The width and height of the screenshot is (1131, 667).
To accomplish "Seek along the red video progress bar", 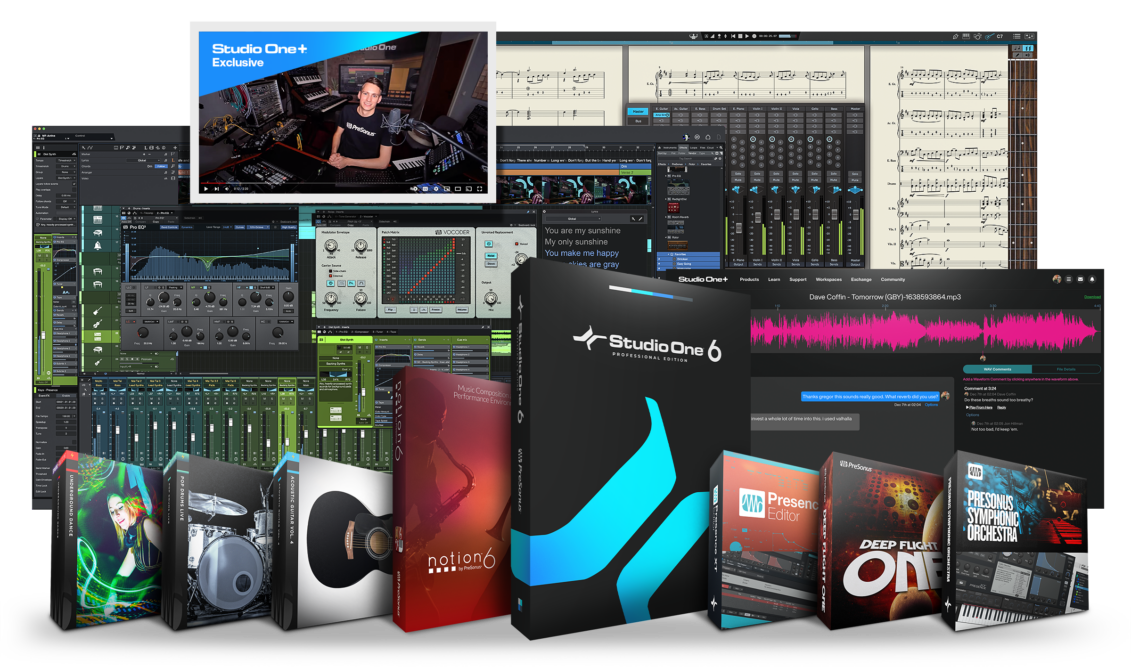I will 343,182.
